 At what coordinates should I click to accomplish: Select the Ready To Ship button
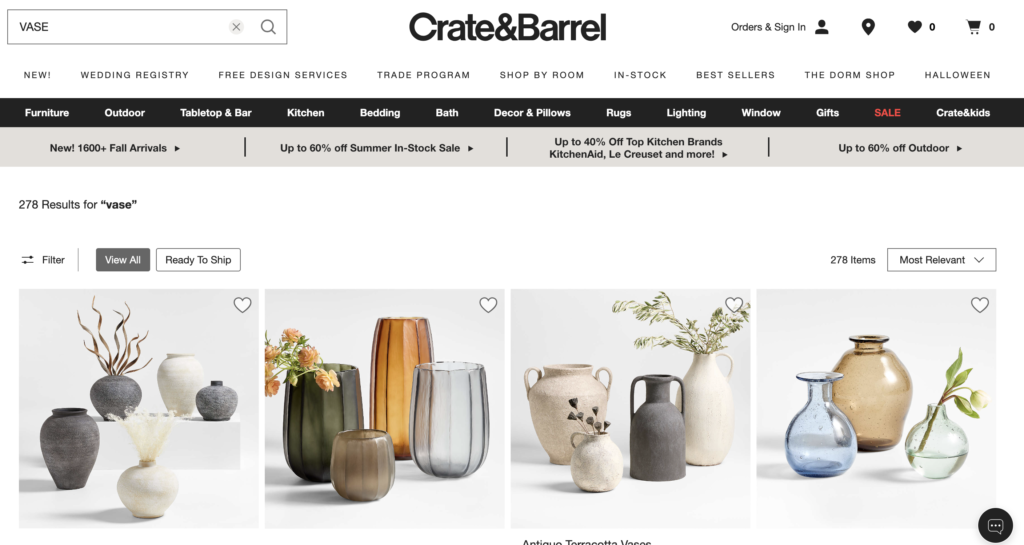click(198, 260)
